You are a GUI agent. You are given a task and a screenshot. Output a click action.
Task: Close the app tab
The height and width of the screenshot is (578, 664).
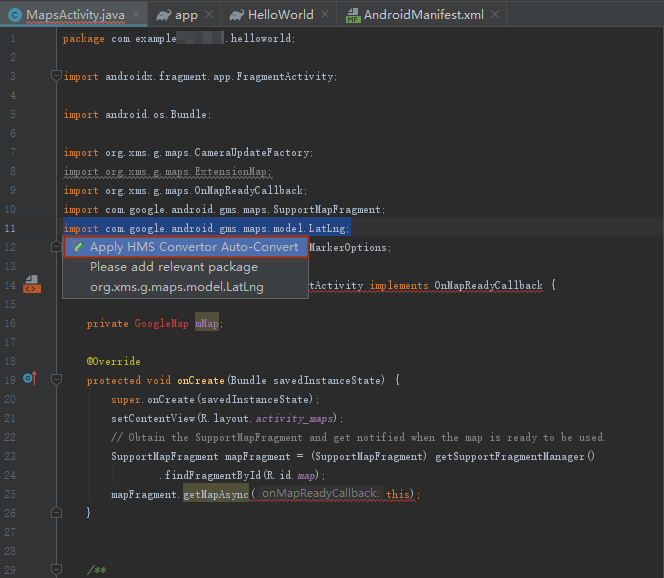click(x=209, y=14)
